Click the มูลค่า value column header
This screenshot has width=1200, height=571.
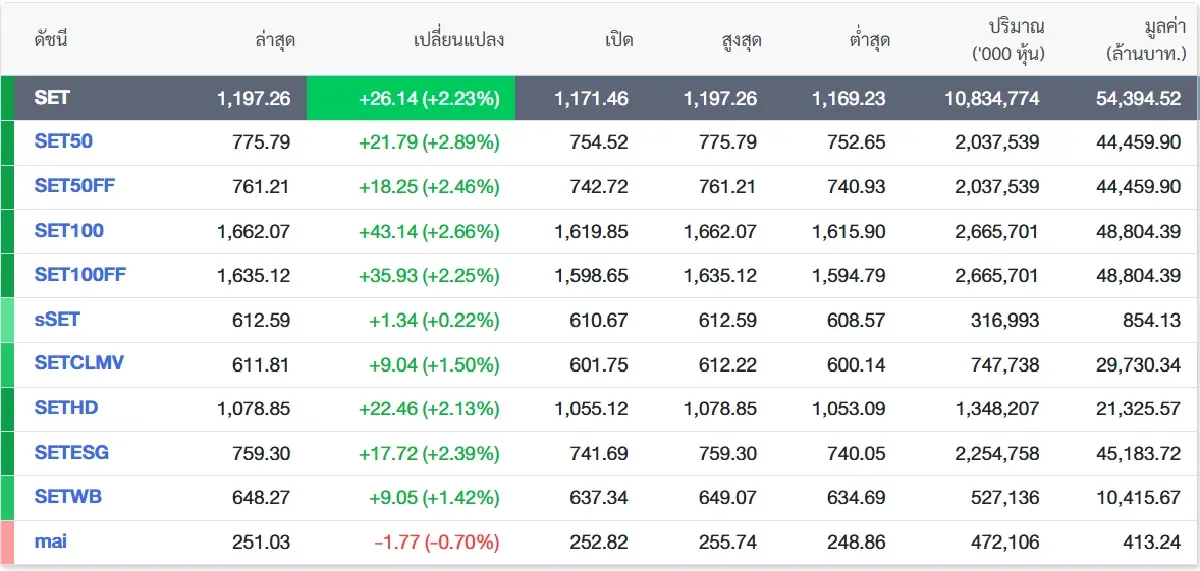pyautogui.click(x=1144, y=41)
